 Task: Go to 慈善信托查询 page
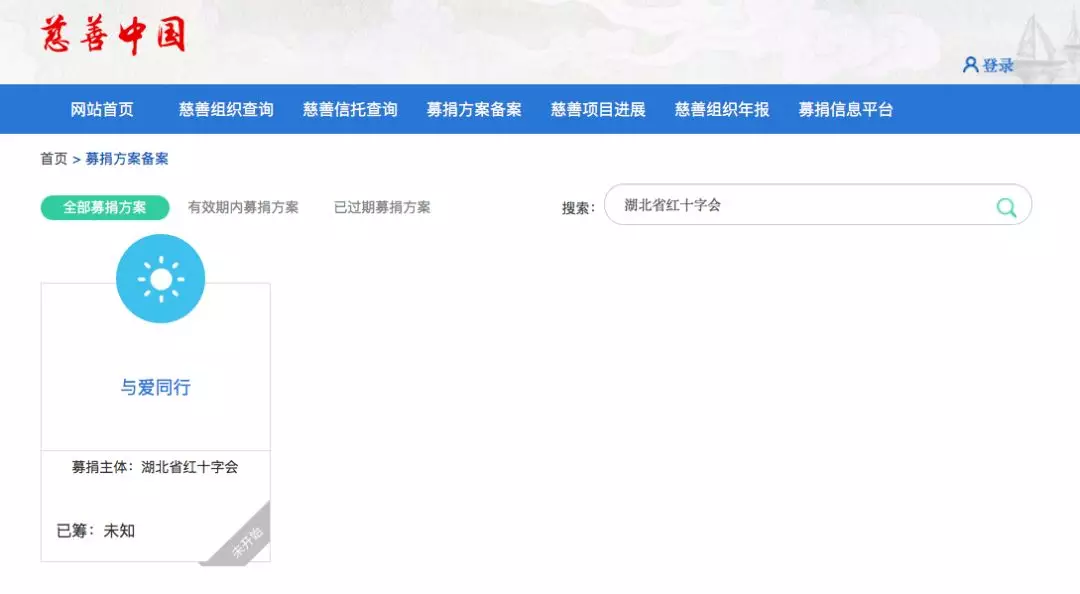[x=350, y=110]
